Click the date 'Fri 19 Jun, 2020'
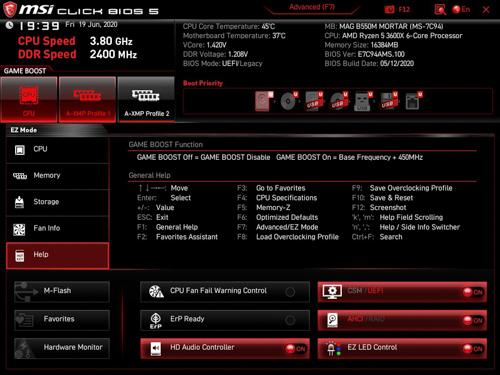The width and height of the screenshot is (500, 375). pos(91,25)
